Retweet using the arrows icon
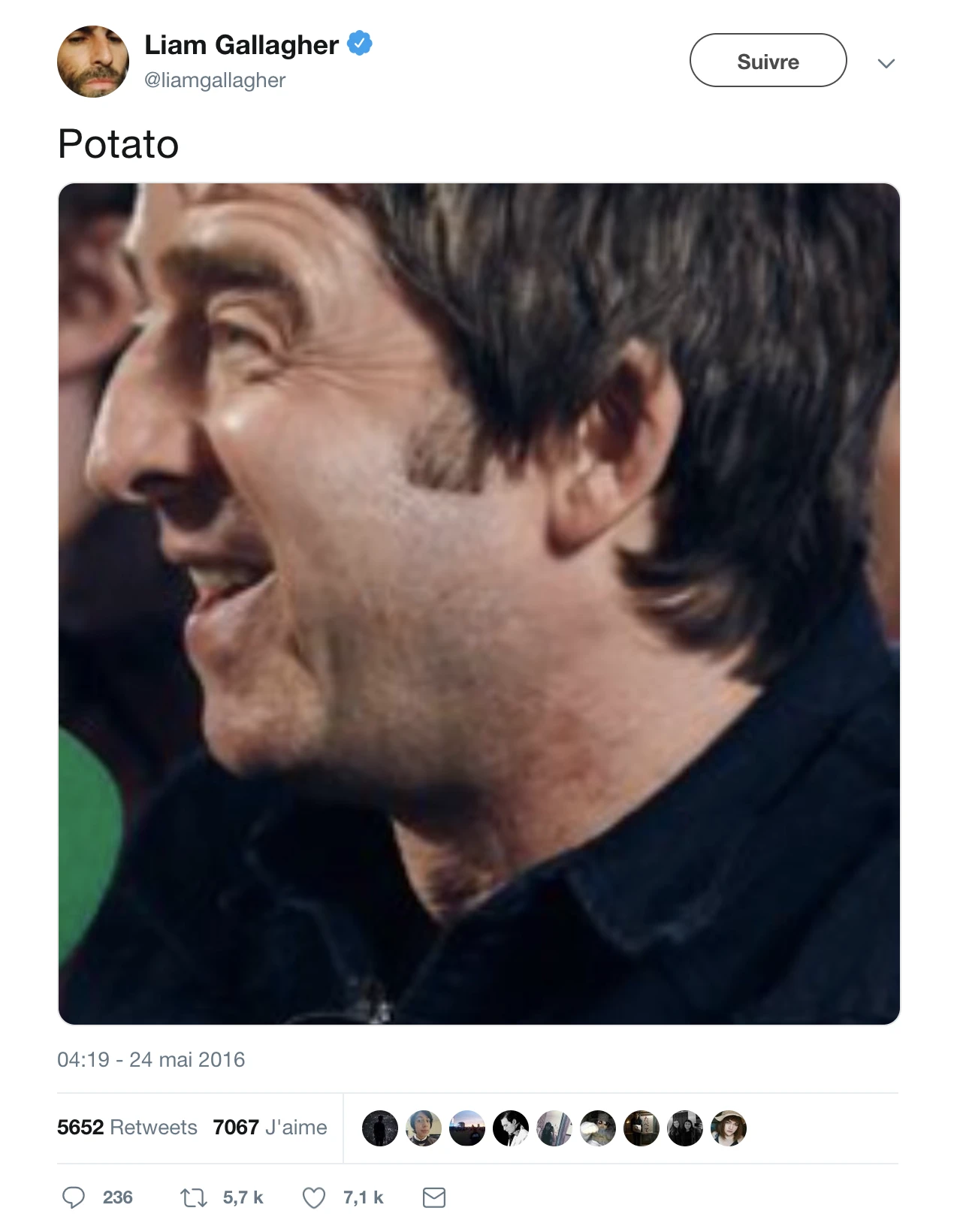 (193, 1197)
